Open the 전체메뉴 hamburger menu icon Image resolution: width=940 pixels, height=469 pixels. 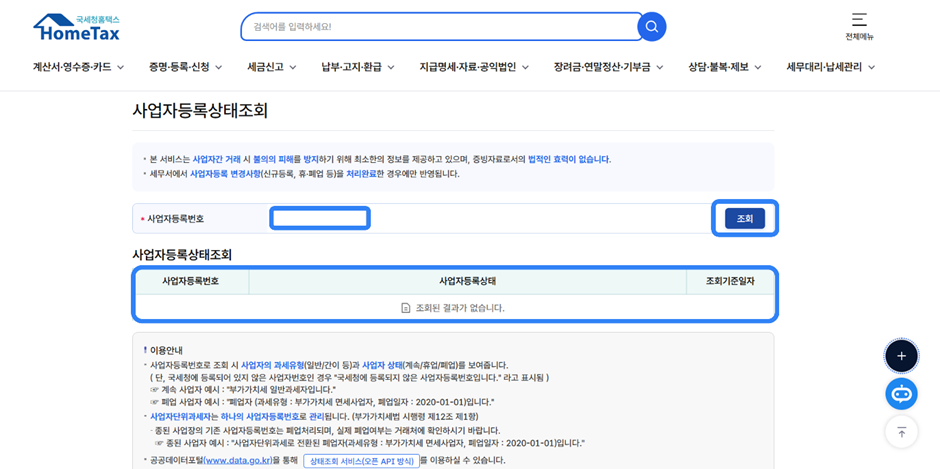859,21
